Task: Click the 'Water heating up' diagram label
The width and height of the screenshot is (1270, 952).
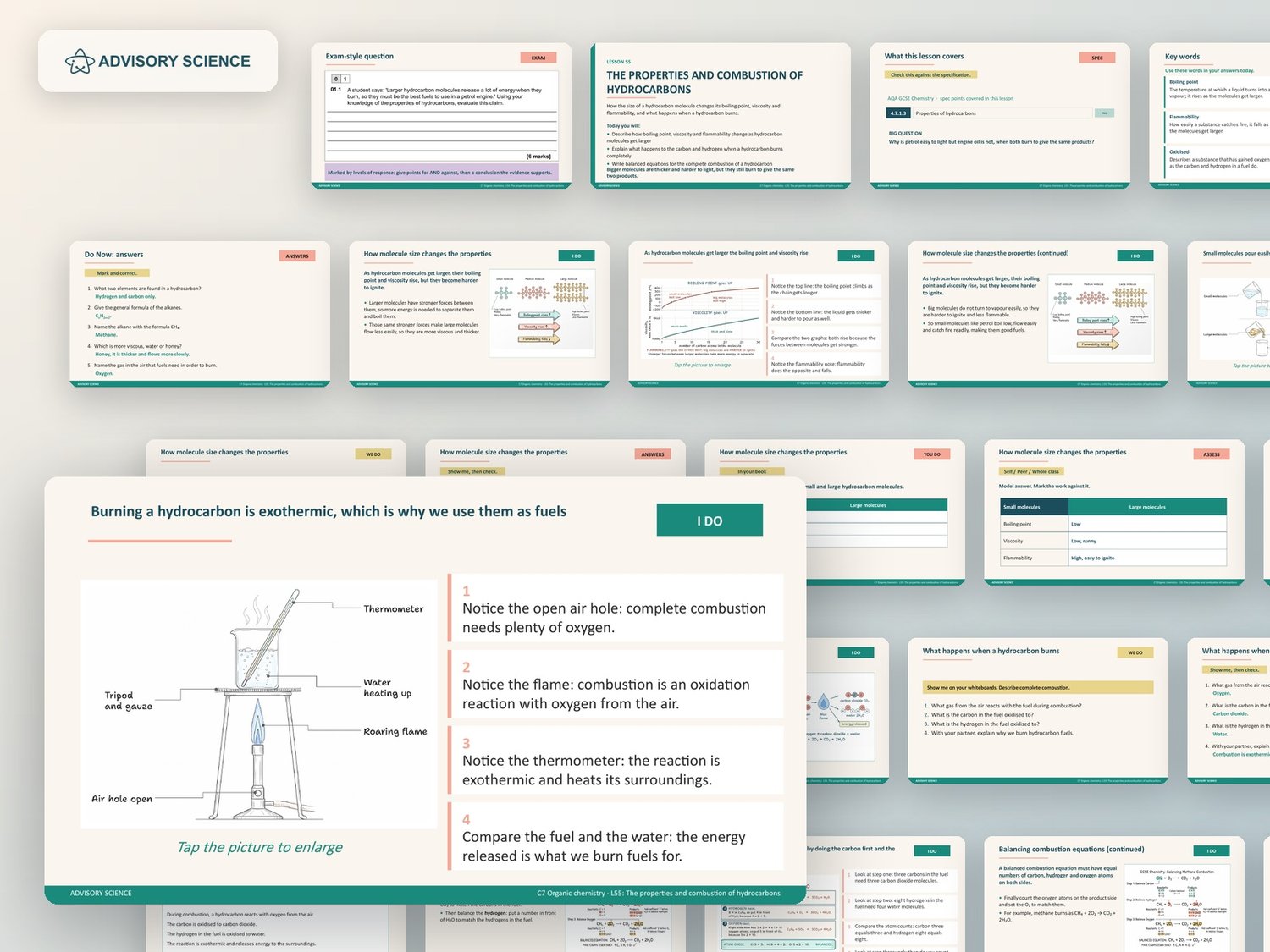Action: [x=388, y=688]
